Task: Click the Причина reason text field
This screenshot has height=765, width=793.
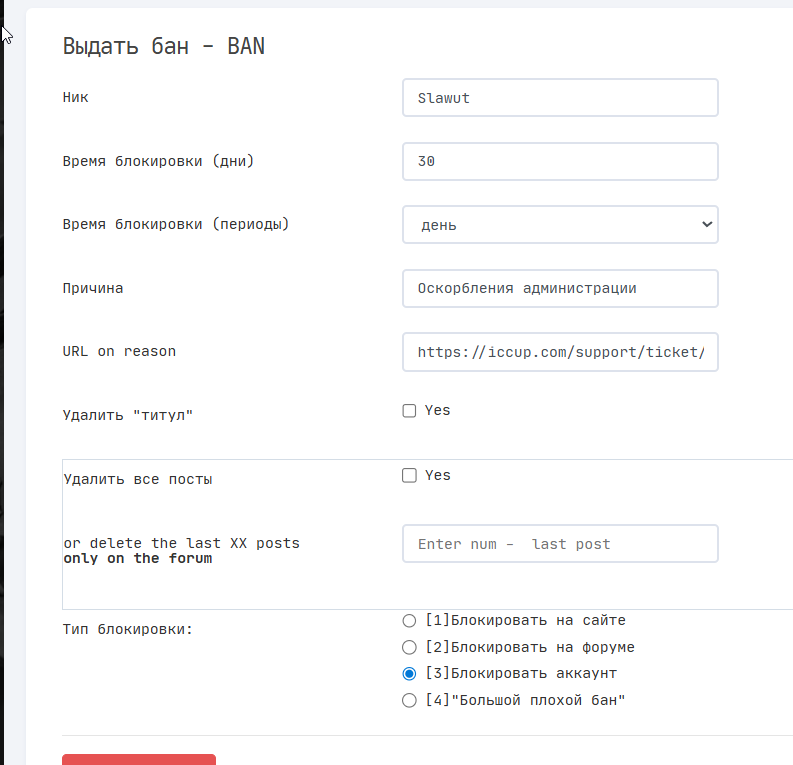Action: pyautogui.click(x=560, y=288)
